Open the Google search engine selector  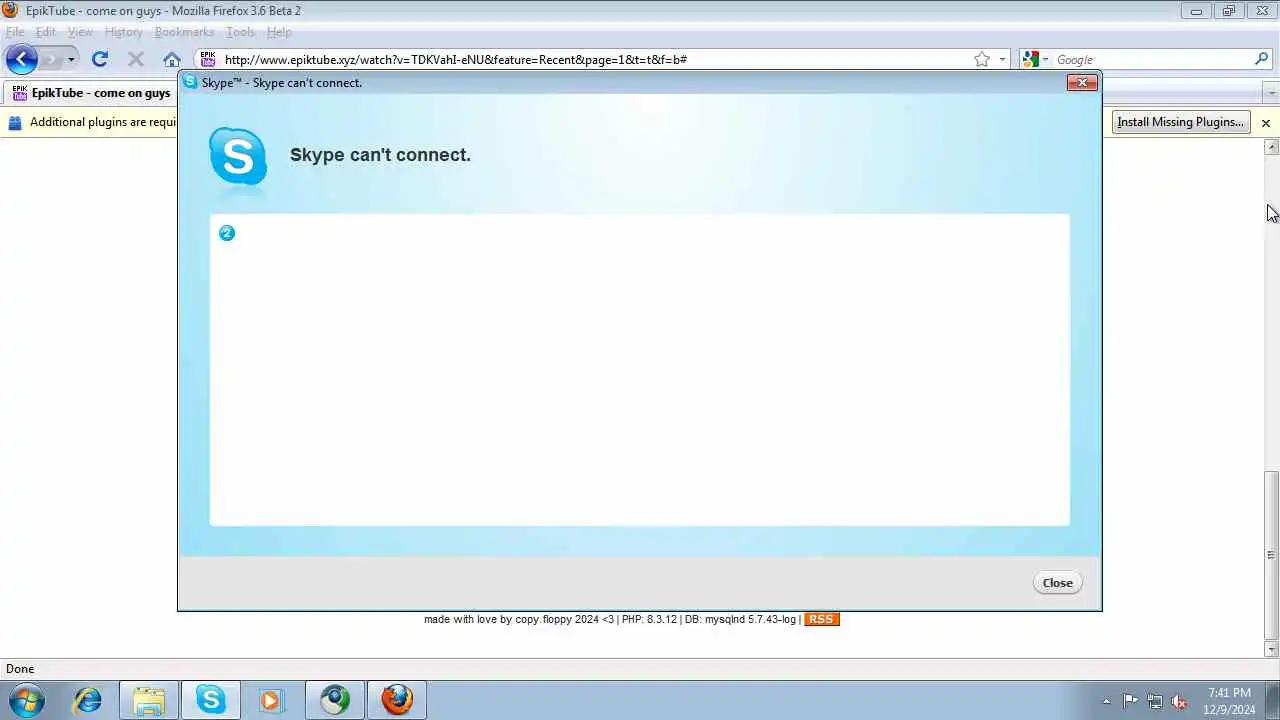coord(1035,59)
